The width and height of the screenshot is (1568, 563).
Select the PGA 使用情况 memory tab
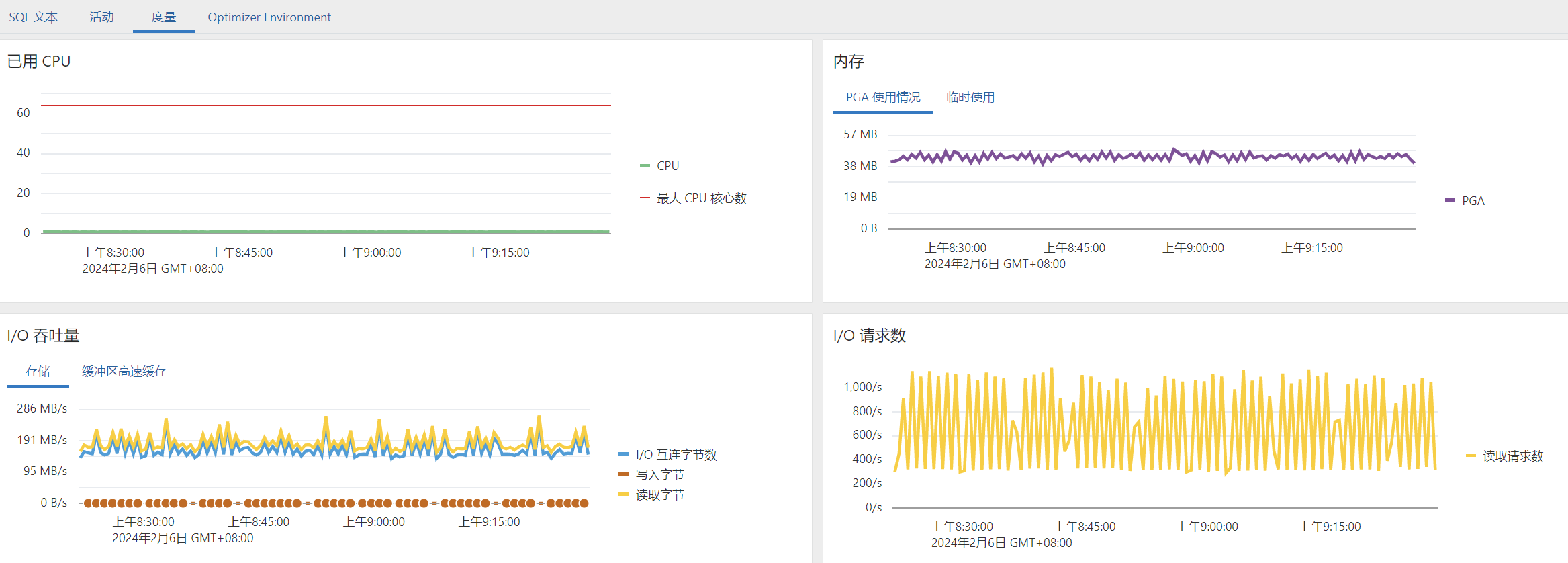pyautogui.click(x=883, y=97)
